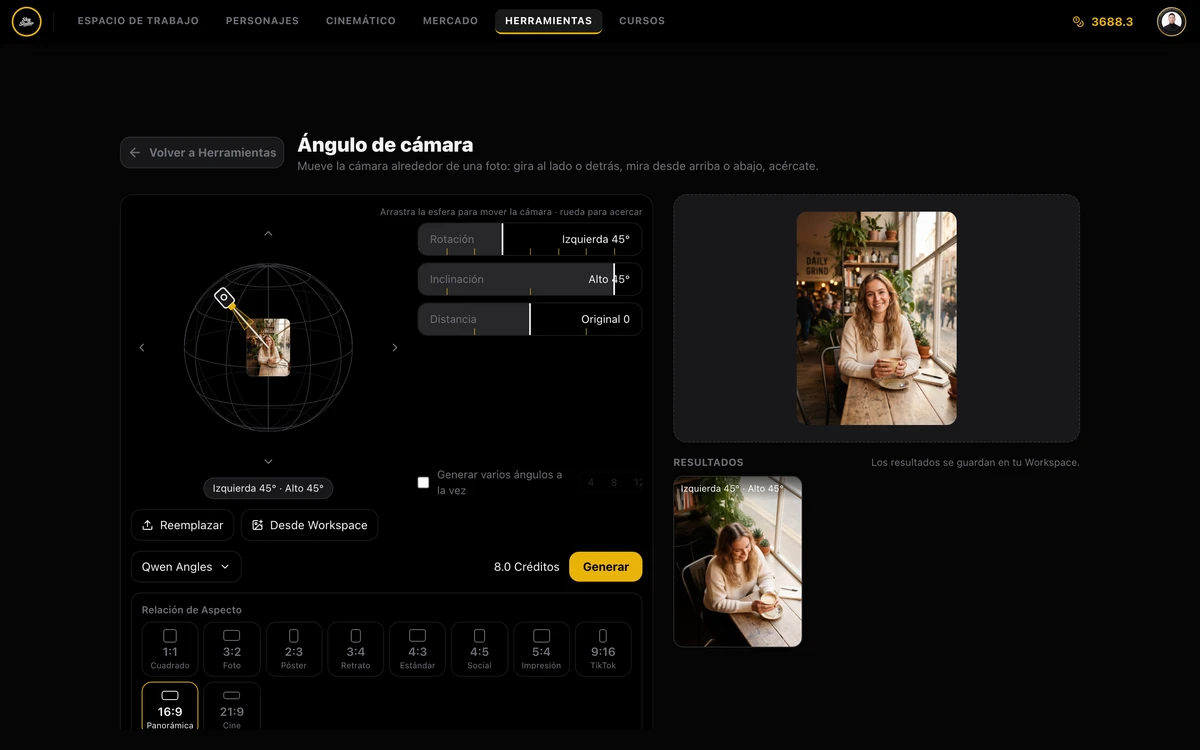Click the photo at the sphere's center

point(268,347)
